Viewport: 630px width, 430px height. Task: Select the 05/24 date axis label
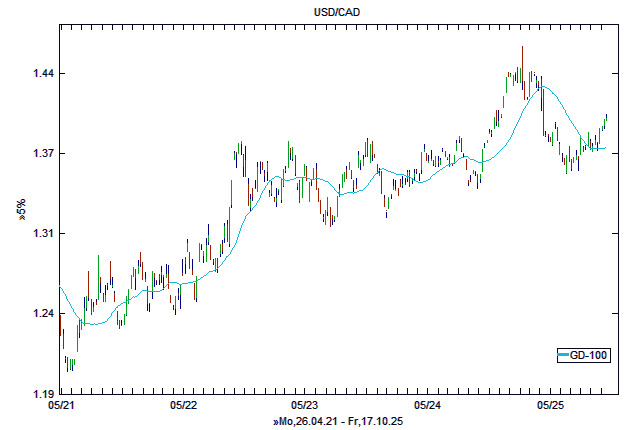(x=427, y=406)
